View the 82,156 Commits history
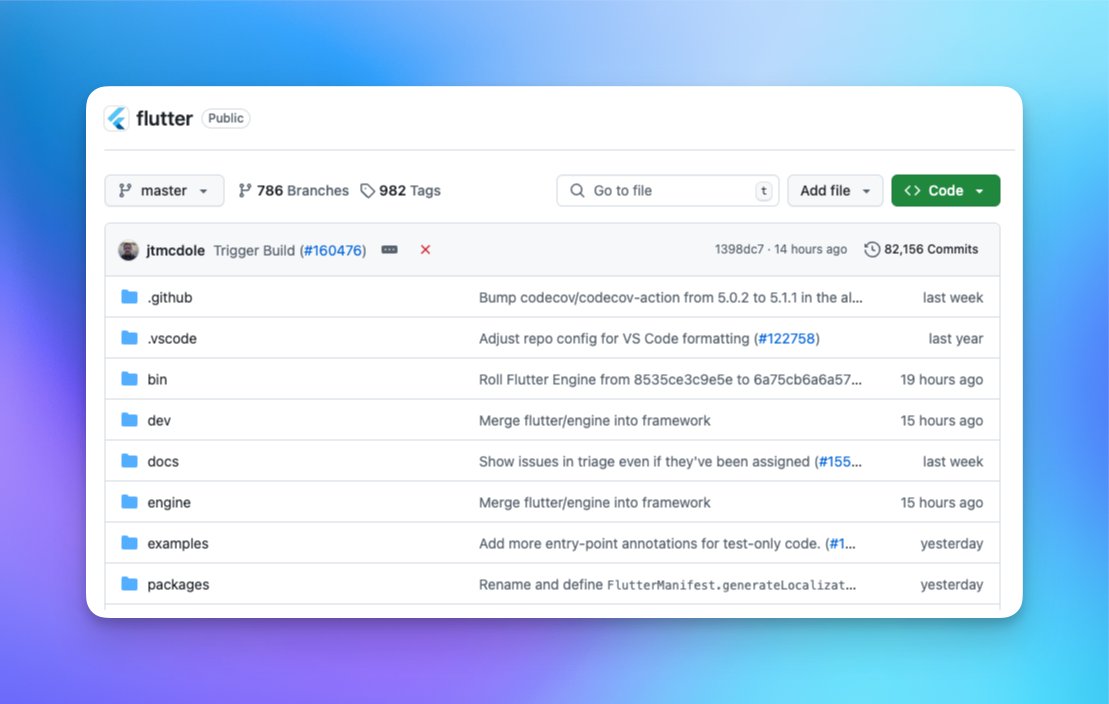The width and height of the screenshot is (1109, 704). point(921,249)
